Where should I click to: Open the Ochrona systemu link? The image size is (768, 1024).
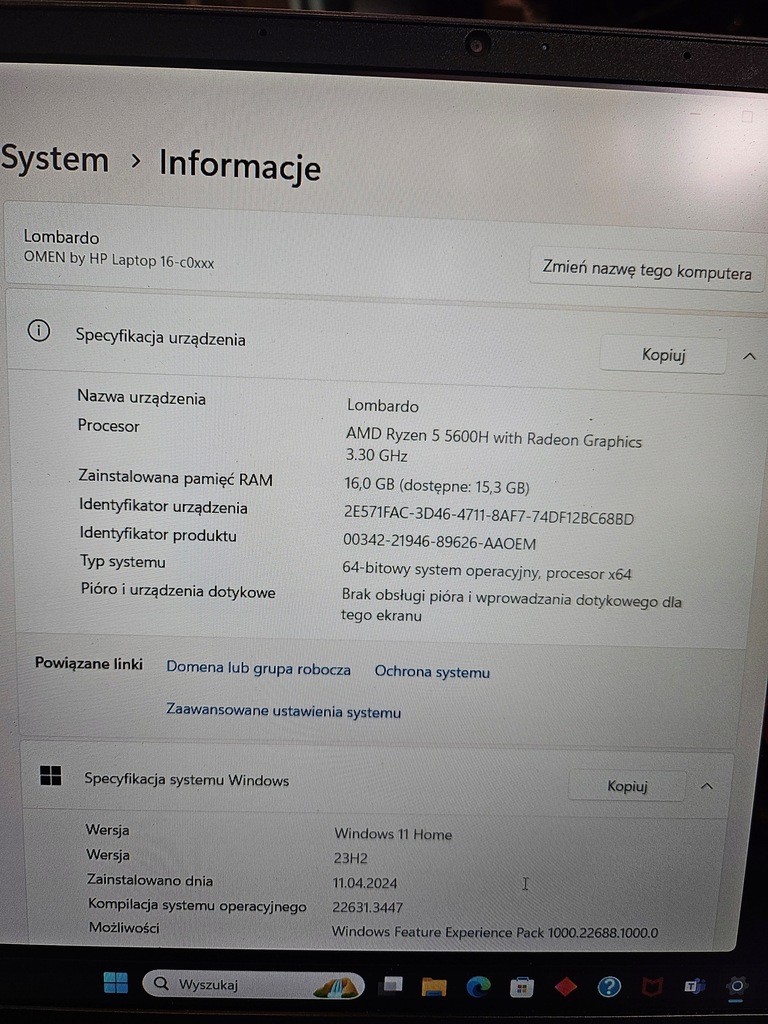tap(432, 671)
